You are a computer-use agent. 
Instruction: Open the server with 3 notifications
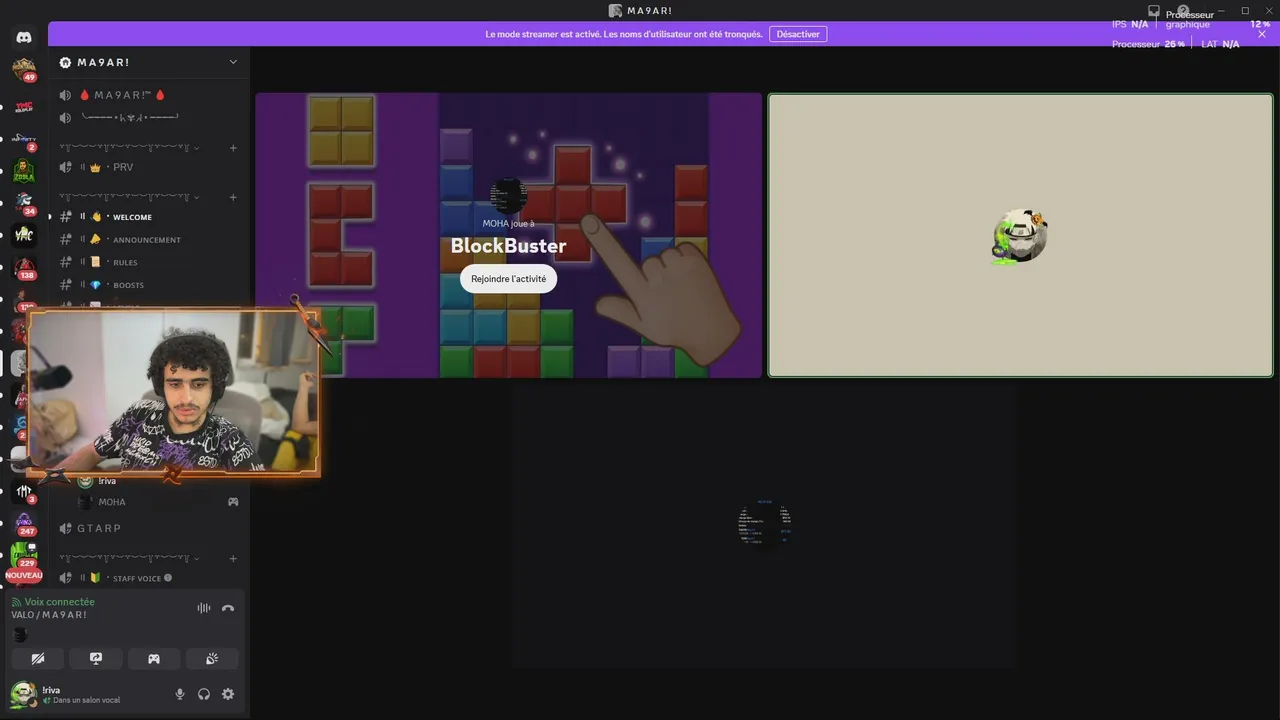click(x=24, y=491)
